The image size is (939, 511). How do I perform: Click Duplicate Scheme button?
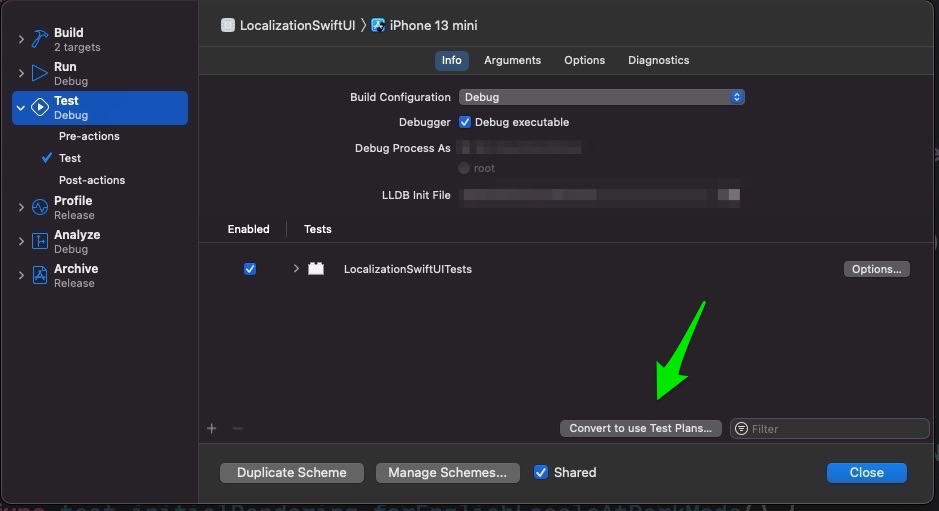click(292, 473)
